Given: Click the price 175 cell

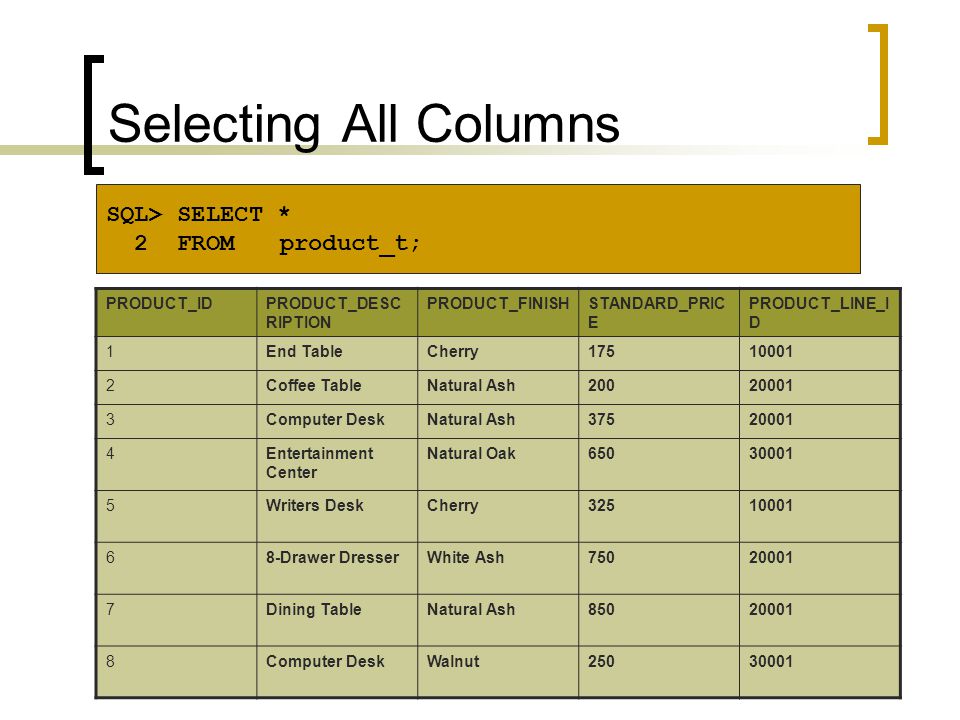Looking at the screenshot, I should (x=659, y=353).
